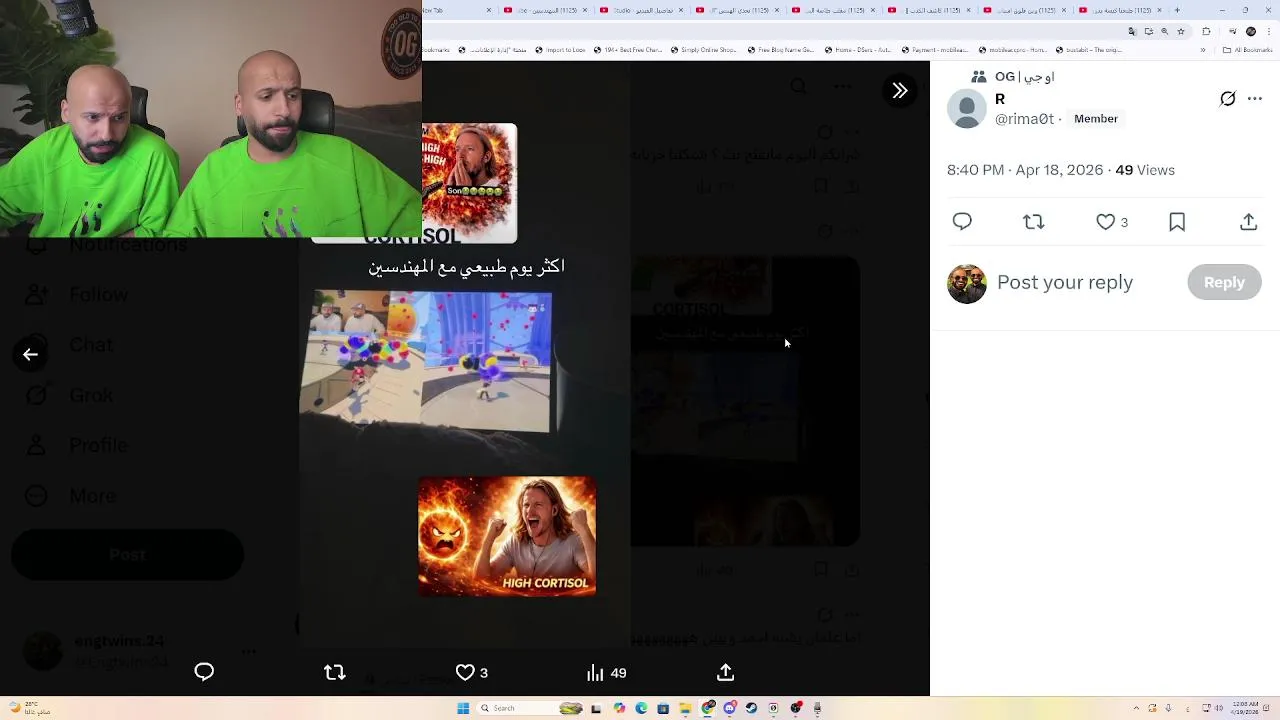Click your avatar beside the reply field
The width and height of the screenshot is (1280, 720).
pyautogui.click(x=967, y=284)
